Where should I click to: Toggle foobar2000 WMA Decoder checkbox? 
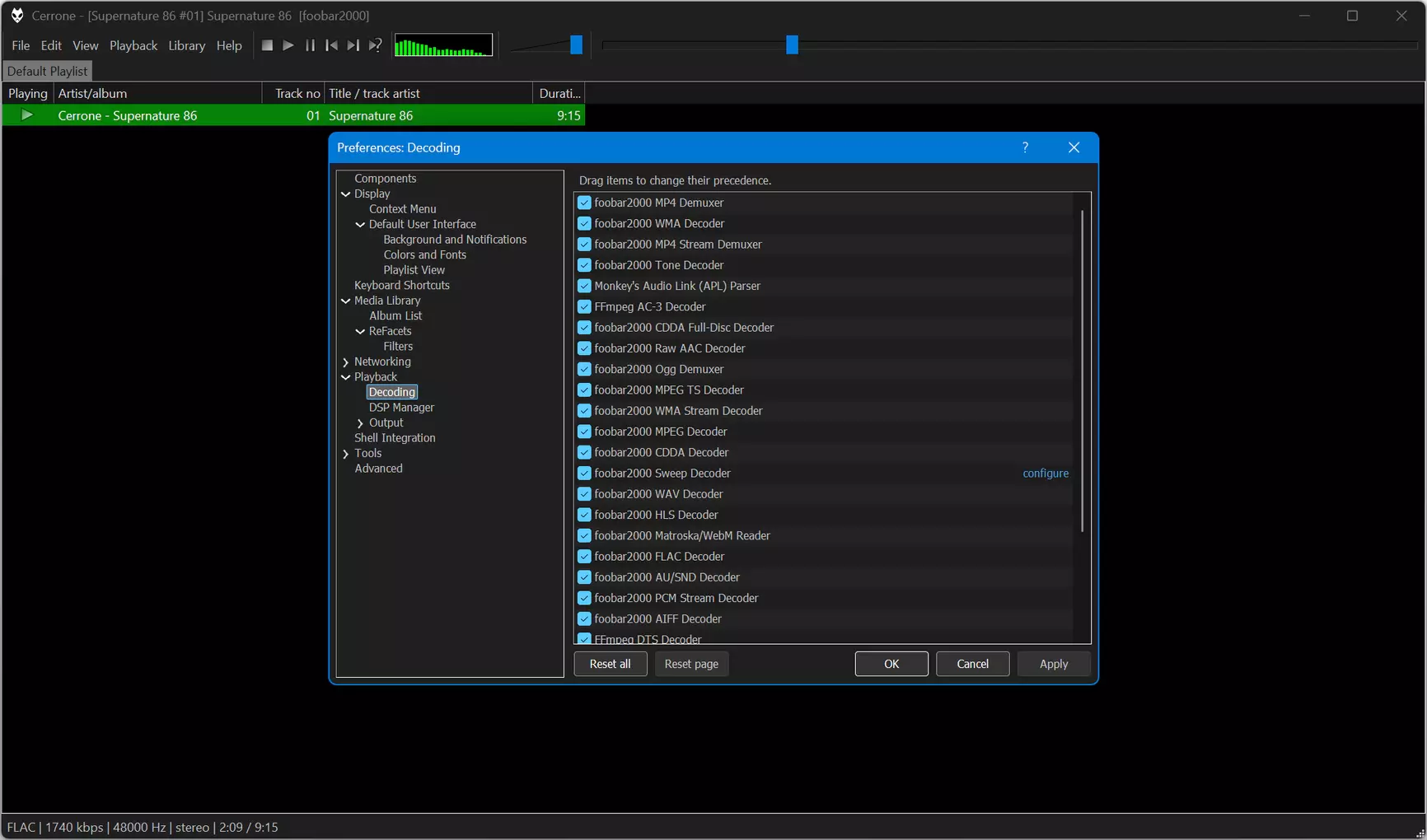pyautogui.click(x=584, y=223)
